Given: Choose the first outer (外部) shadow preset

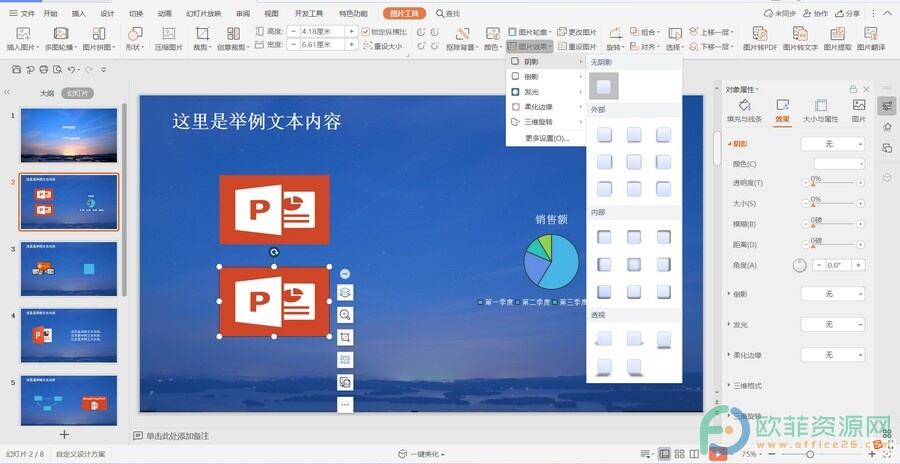Looking at the screenshot, I should (x=604, y=135).
